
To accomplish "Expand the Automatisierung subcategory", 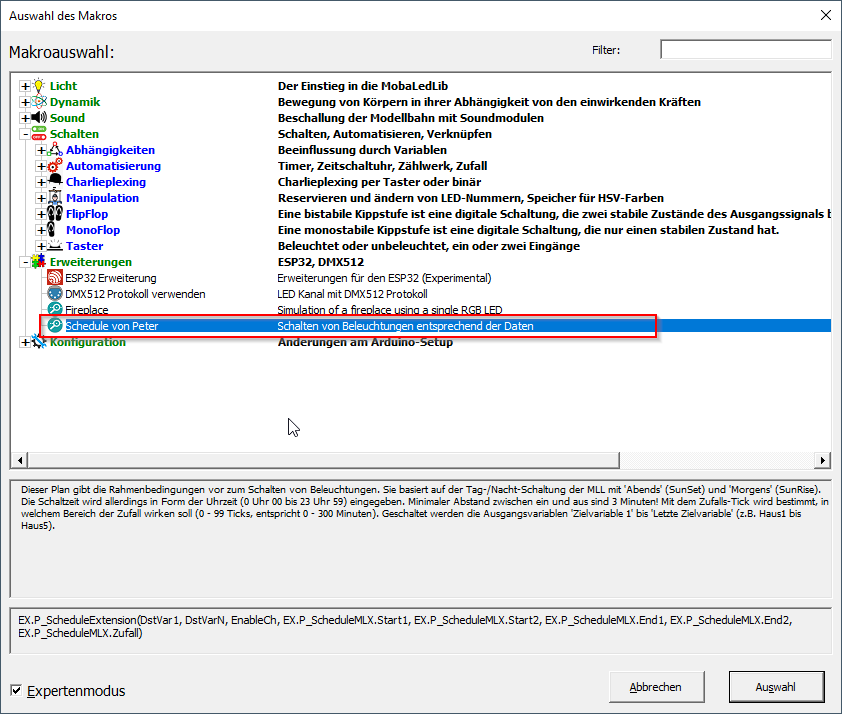I will click(x=41, y=166).
